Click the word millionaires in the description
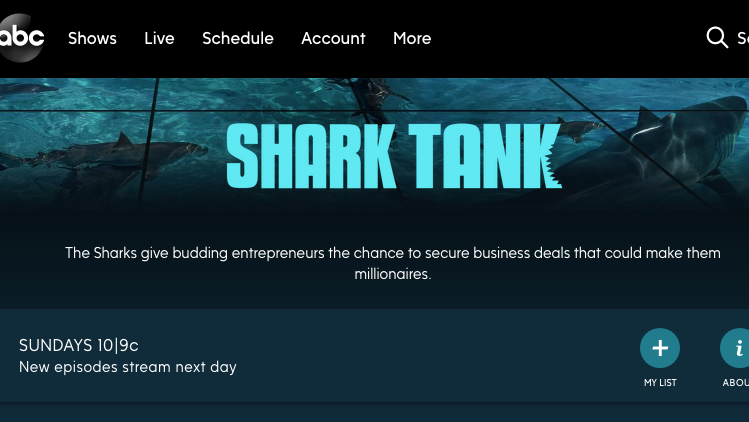 point(393,274)
